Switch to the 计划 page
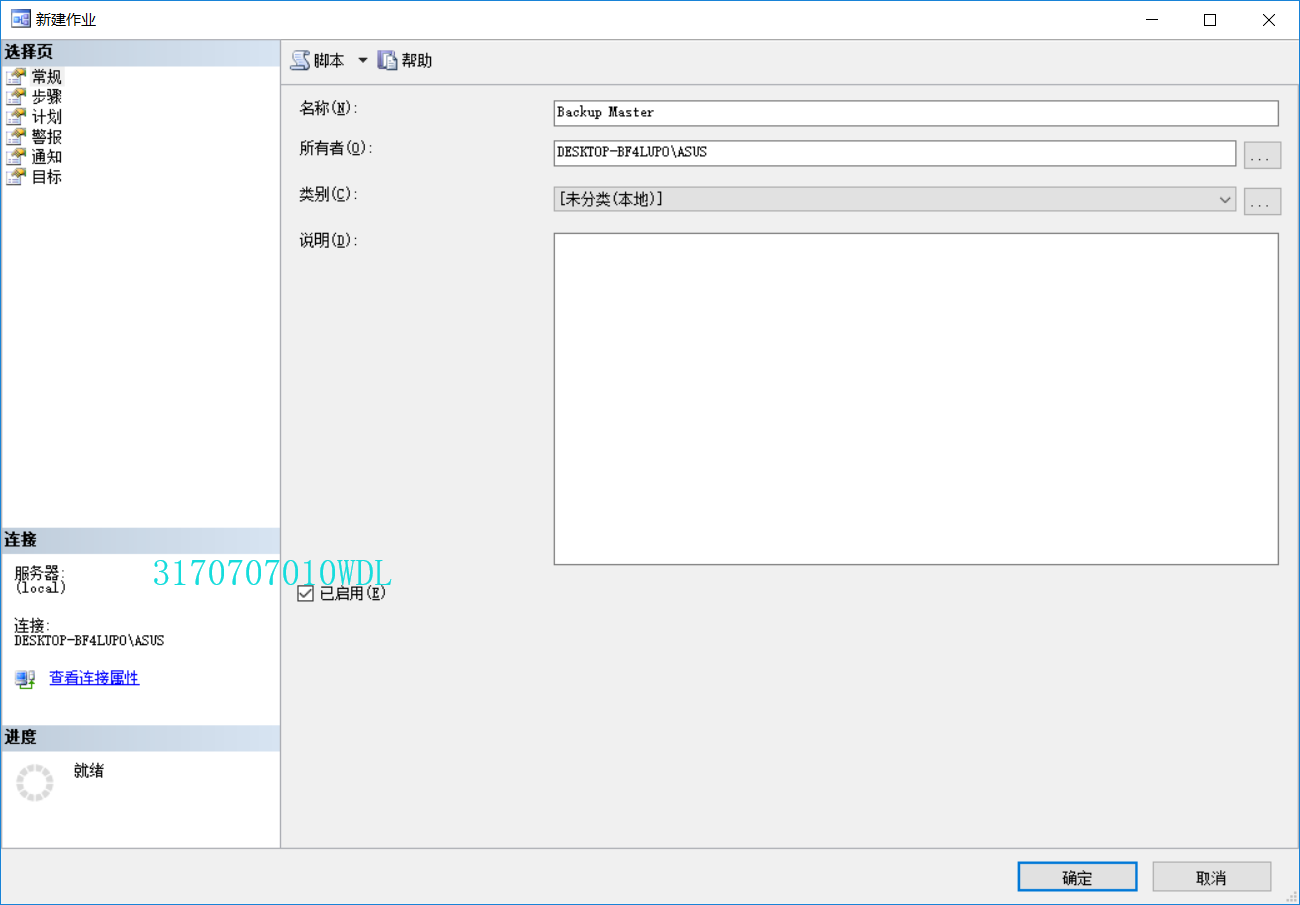Viewport: 1300px width, 905px height. (x=48, y=116)
